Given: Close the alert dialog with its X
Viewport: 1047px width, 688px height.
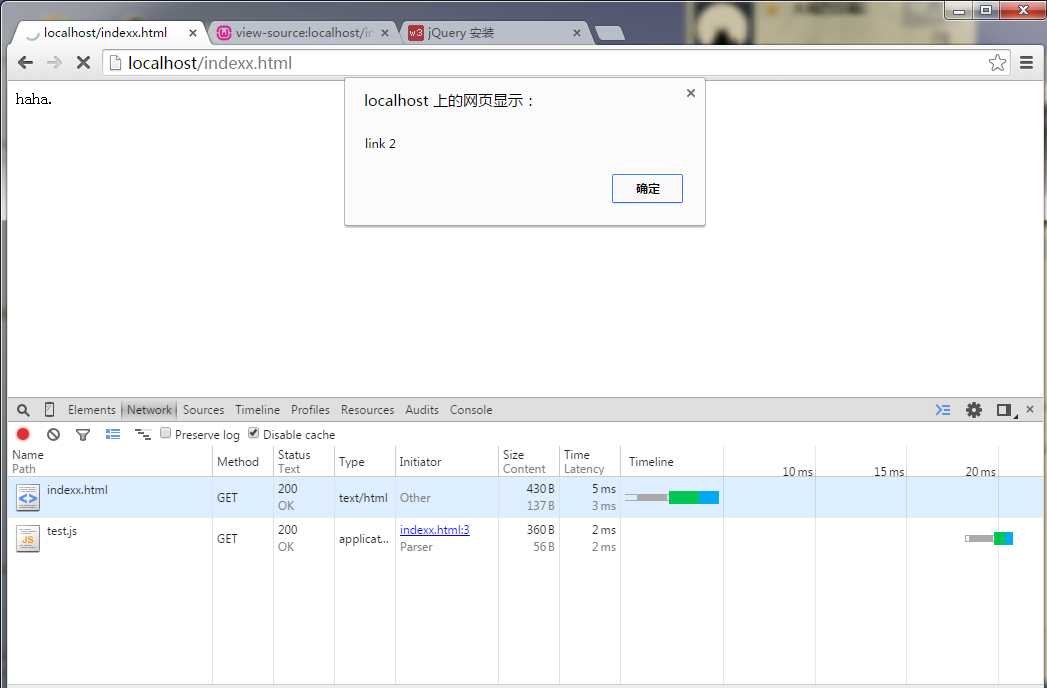Looking at the screenshot, I should point(691,93).
